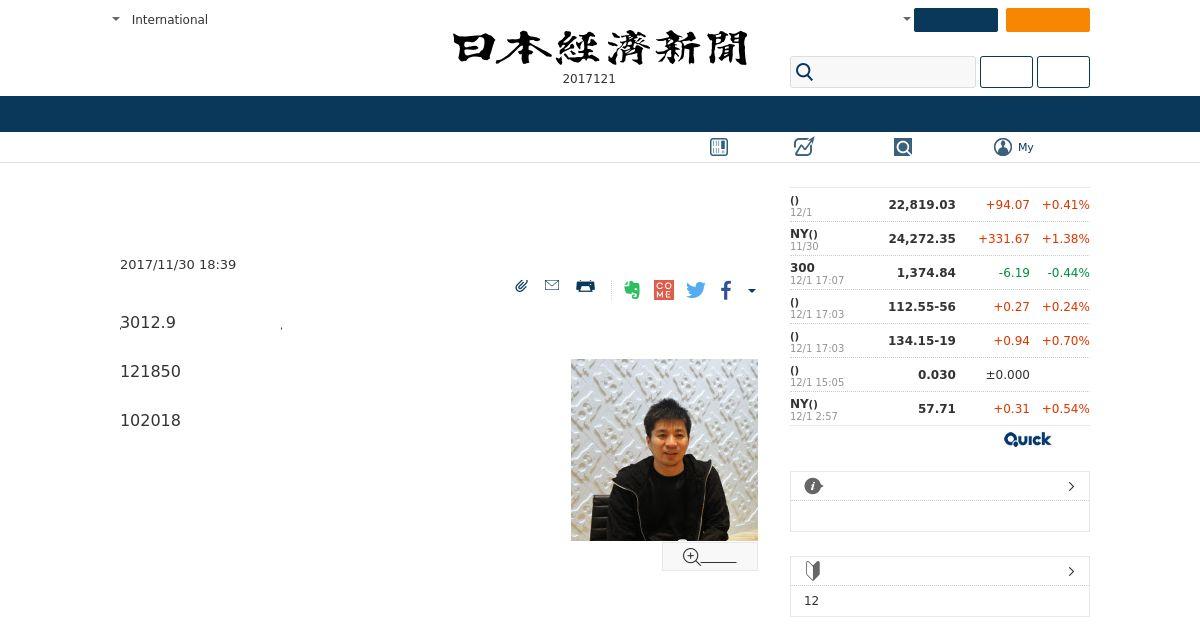The width and height of the screenshot is (1200, 630).
Task: Click the -6.19 change value
Action: (x=1014, y=273)
